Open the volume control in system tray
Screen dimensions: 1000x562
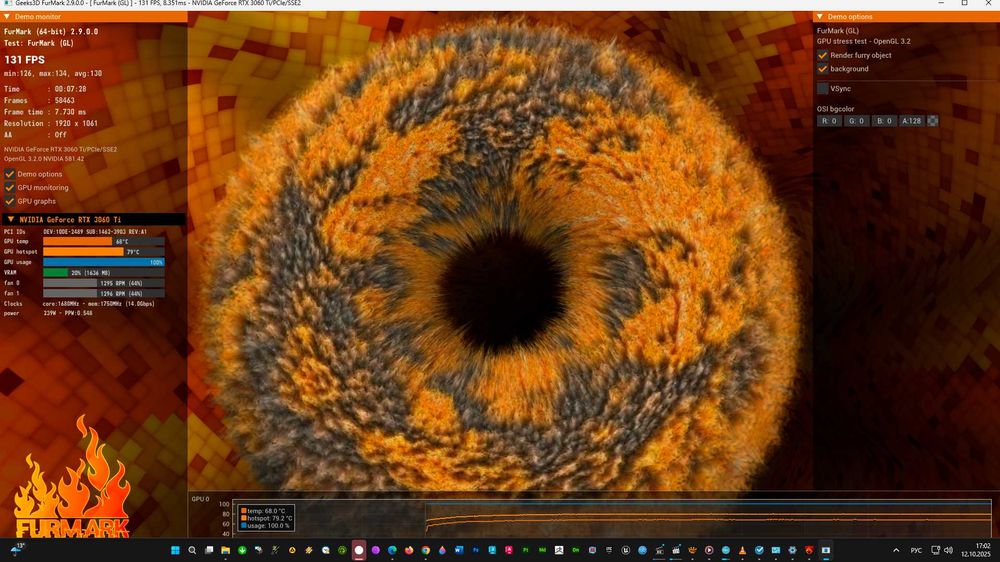point(948,550)
